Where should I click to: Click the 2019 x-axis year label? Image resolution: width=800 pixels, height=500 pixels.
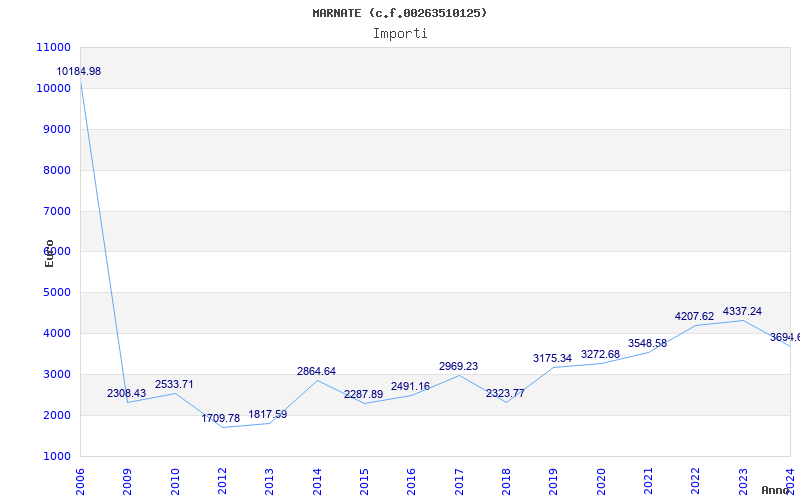(x=554, y=482)
